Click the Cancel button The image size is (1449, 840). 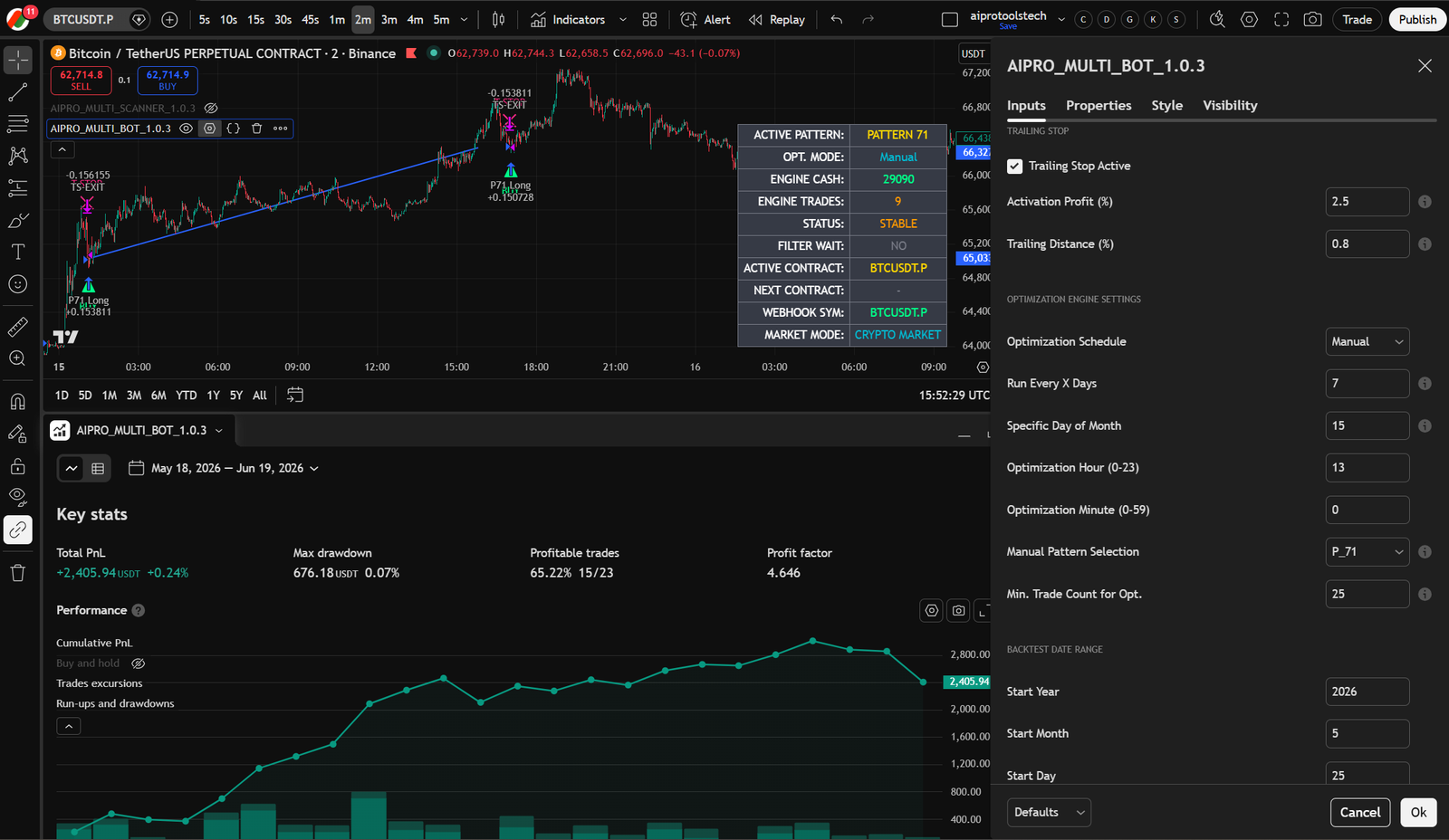[1360, 812]
